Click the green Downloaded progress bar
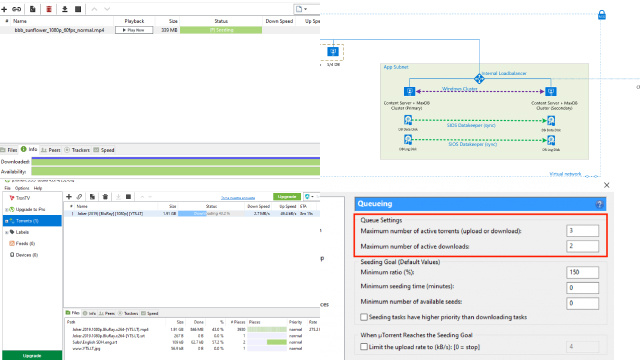Image resolution: width=640 pixels, height=360 pixels. click(176, 162)
